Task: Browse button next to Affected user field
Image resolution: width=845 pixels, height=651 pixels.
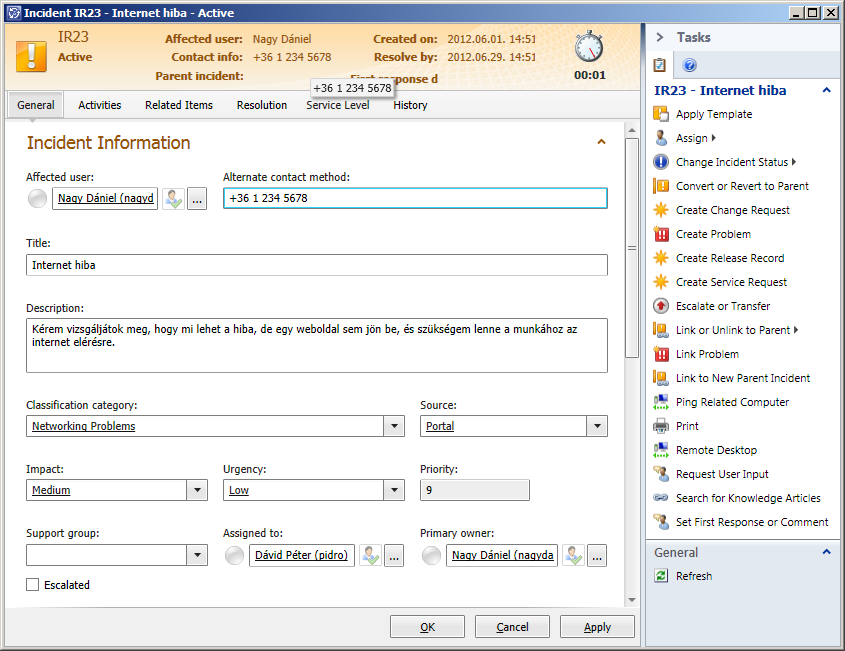Action: point(197,199)
